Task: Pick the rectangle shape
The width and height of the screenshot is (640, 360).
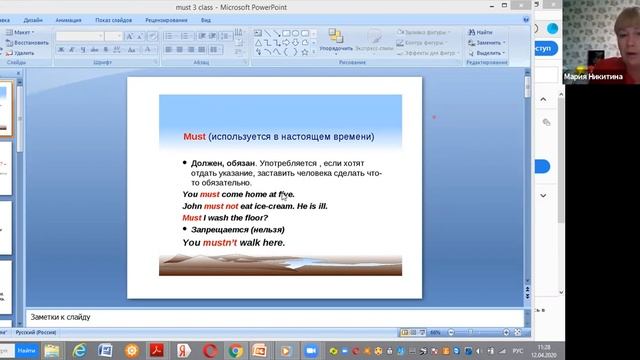Action: pyautogui.click(x=286, y=33)
